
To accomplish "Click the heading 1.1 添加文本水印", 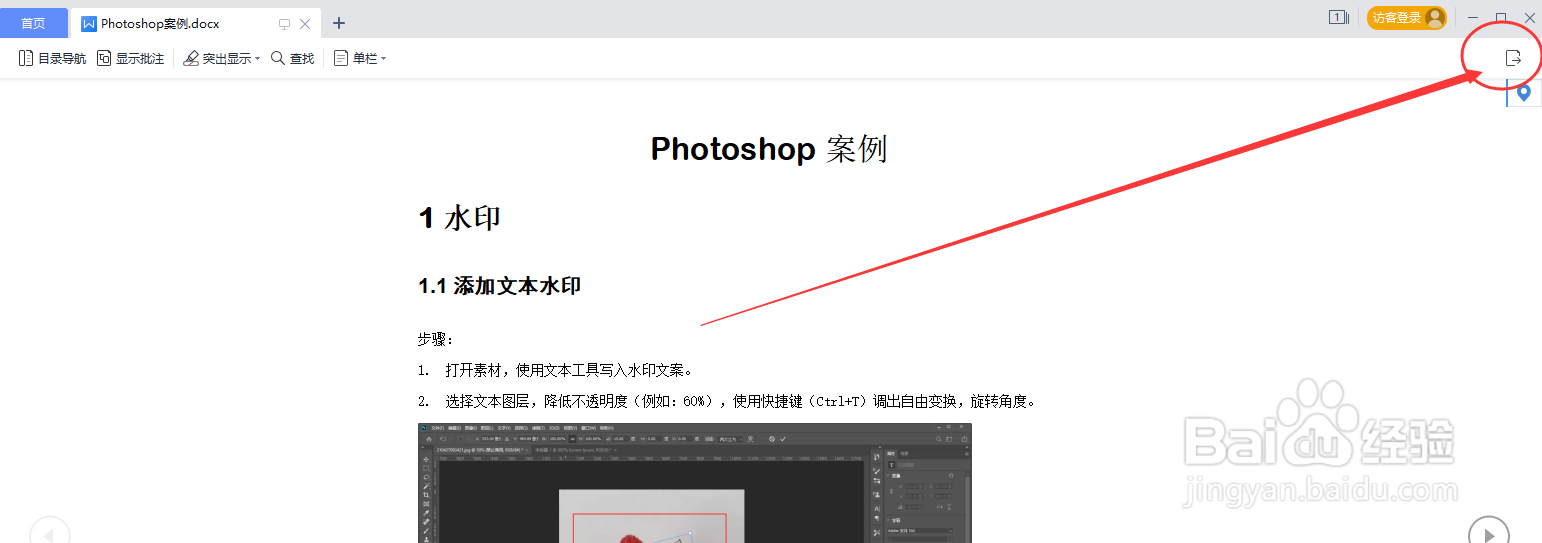I will [x=500, y=286].
